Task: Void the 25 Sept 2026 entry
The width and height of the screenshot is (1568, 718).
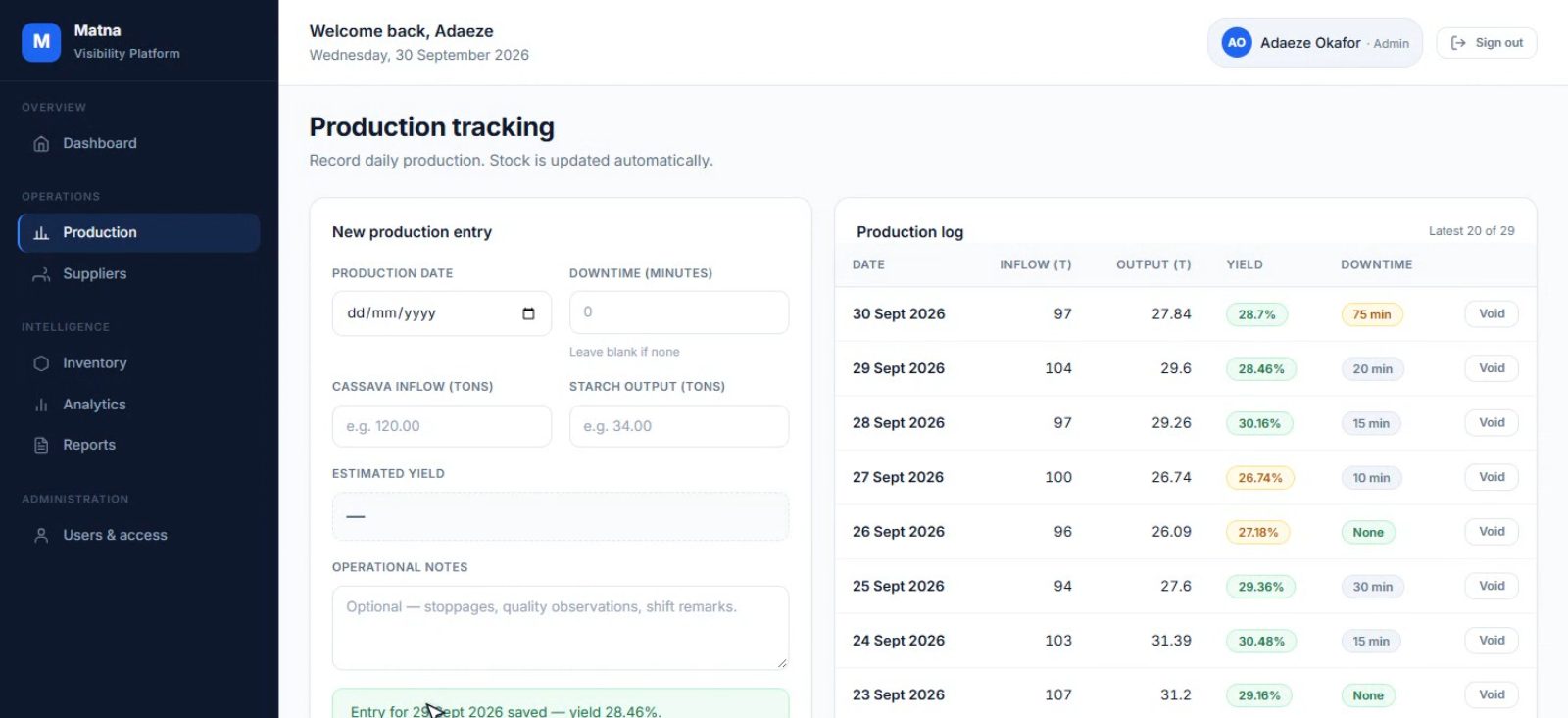Action: (x=1492, y=586)
